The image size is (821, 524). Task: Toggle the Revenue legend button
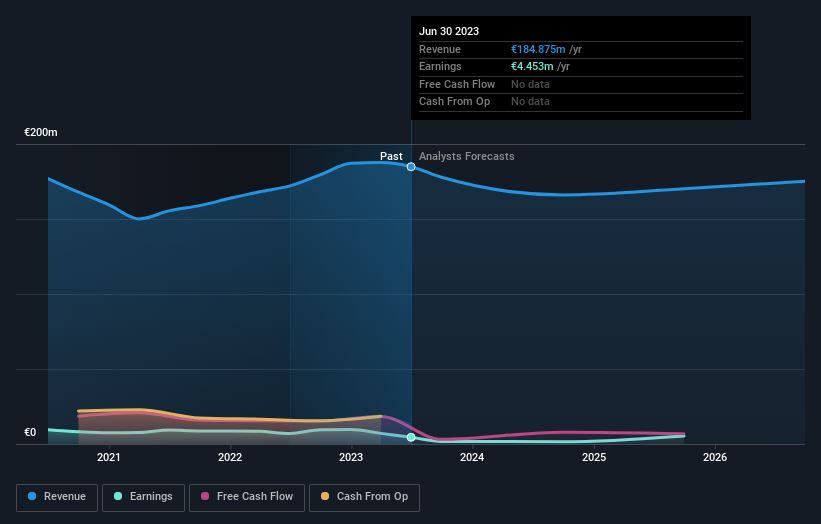pos(57,497)
